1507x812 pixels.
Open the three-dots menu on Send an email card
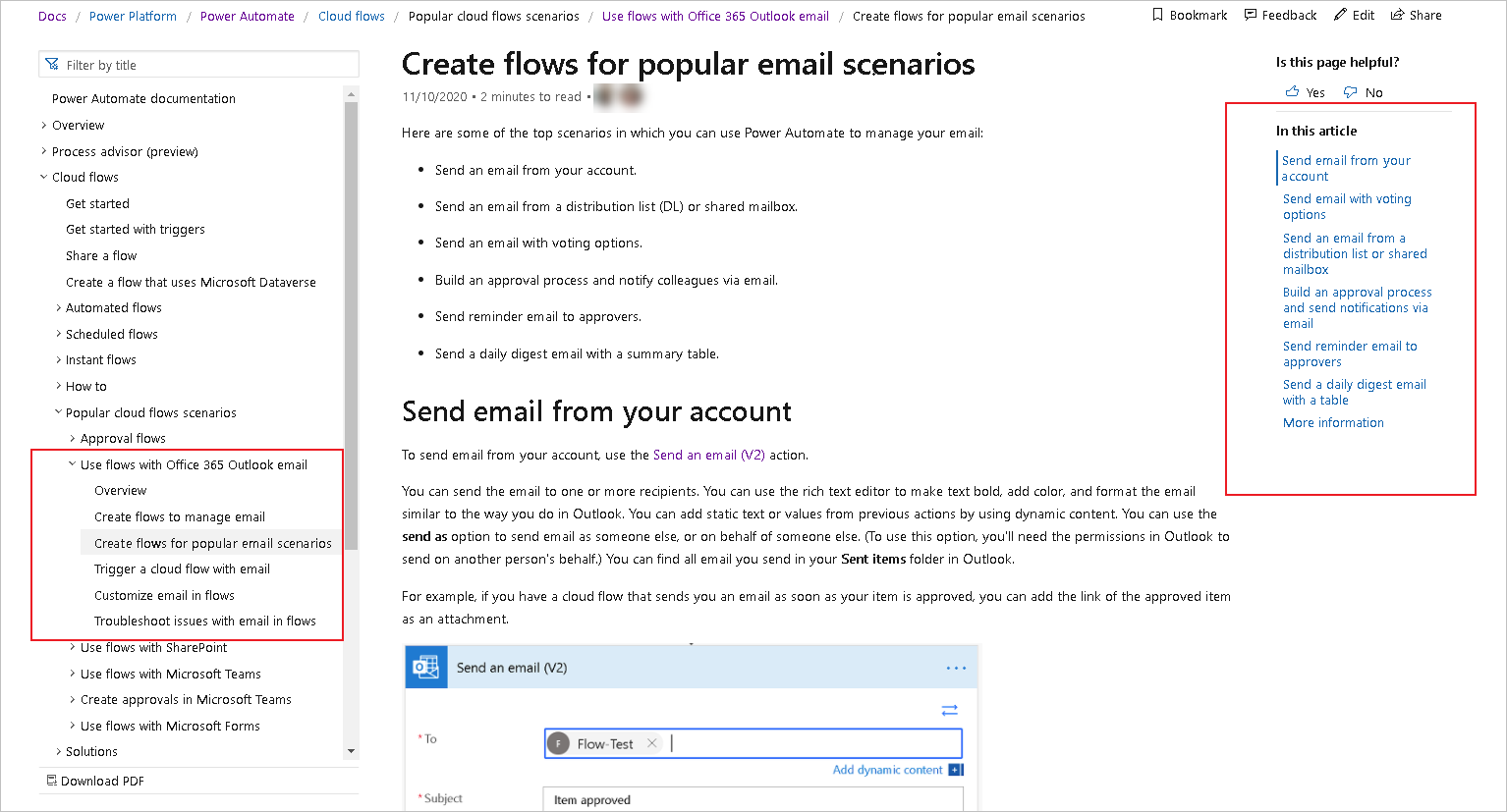tap(956, 668)
